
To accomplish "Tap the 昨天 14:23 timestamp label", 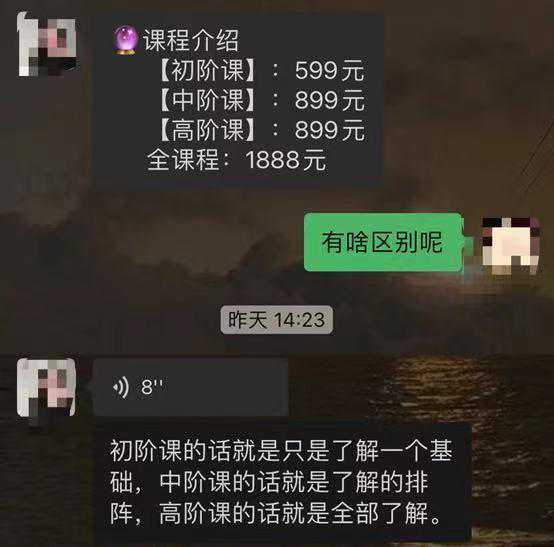I will (x=277, y=320).
